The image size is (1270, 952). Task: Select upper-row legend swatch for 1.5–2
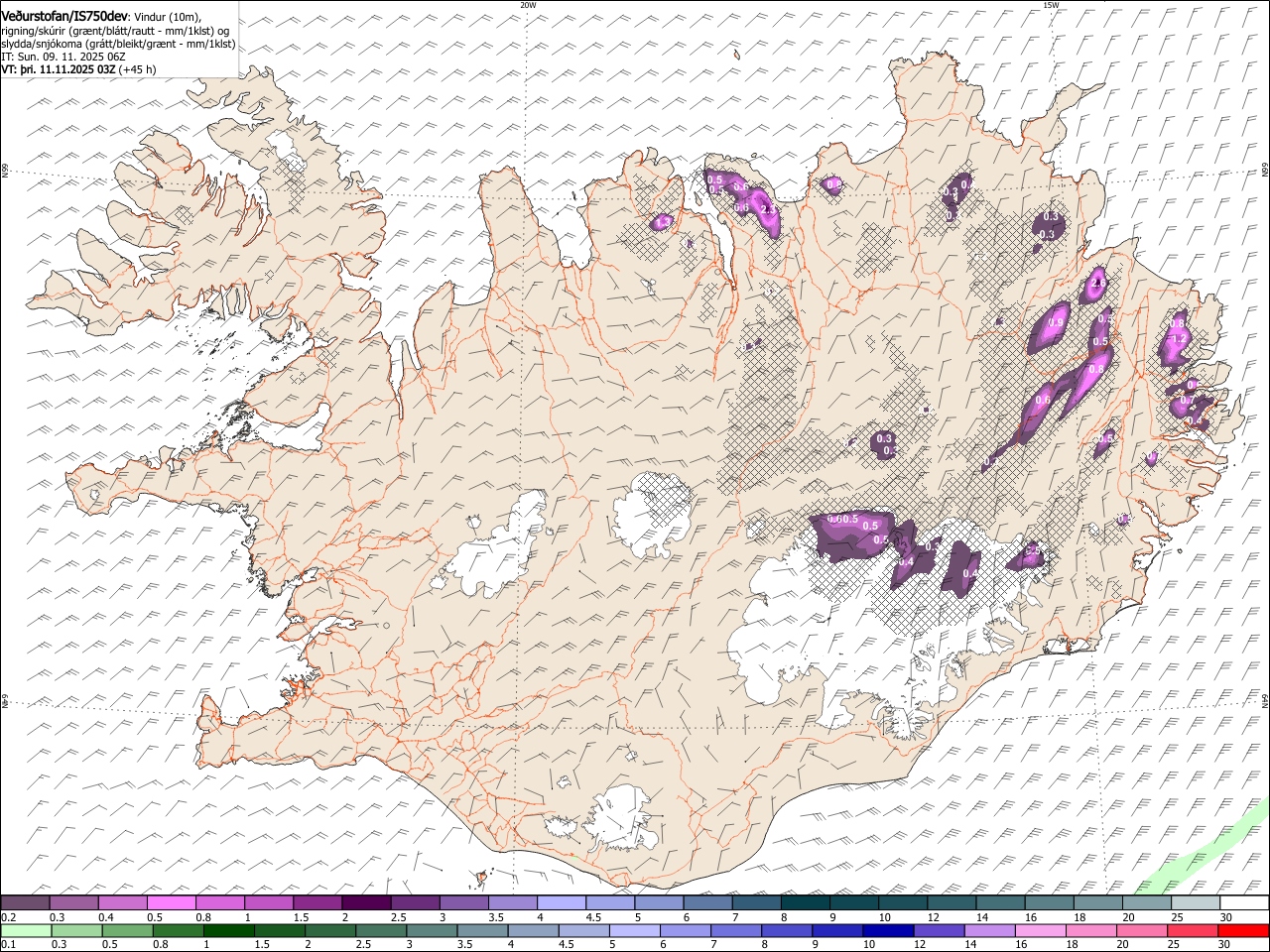(317, 903)
